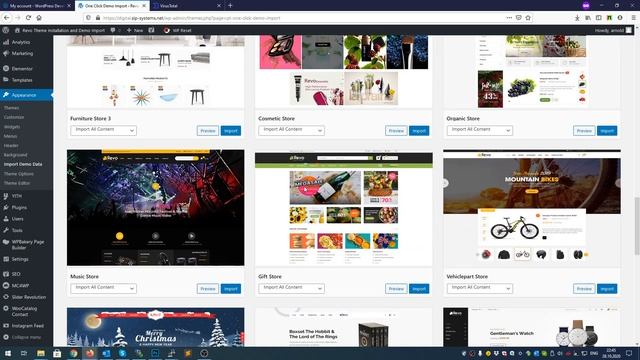Go to the browser home page

coord(39,18)
